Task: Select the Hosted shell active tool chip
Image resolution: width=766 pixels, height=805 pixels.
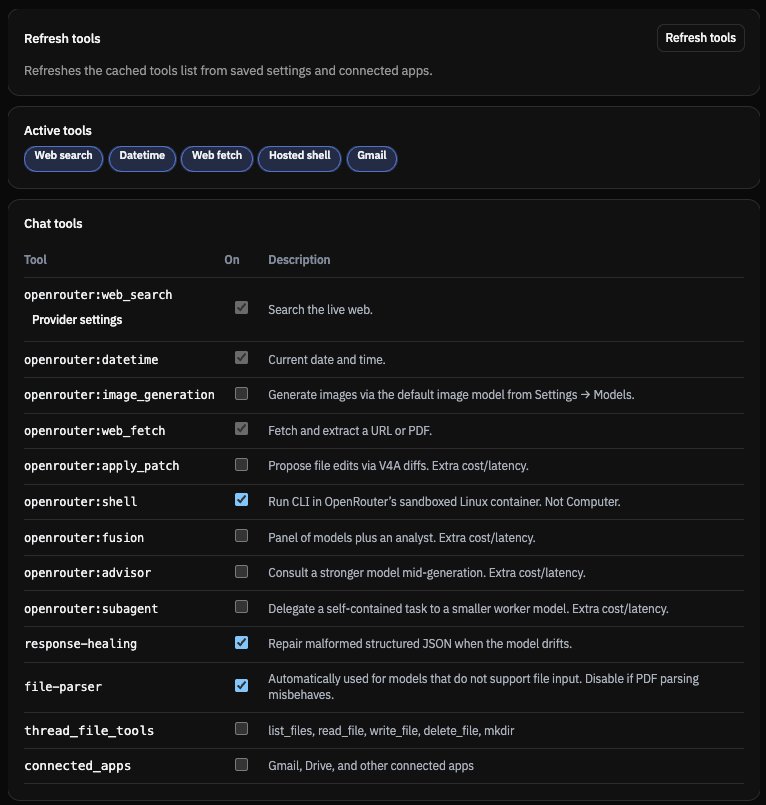Action: point(299,158)
